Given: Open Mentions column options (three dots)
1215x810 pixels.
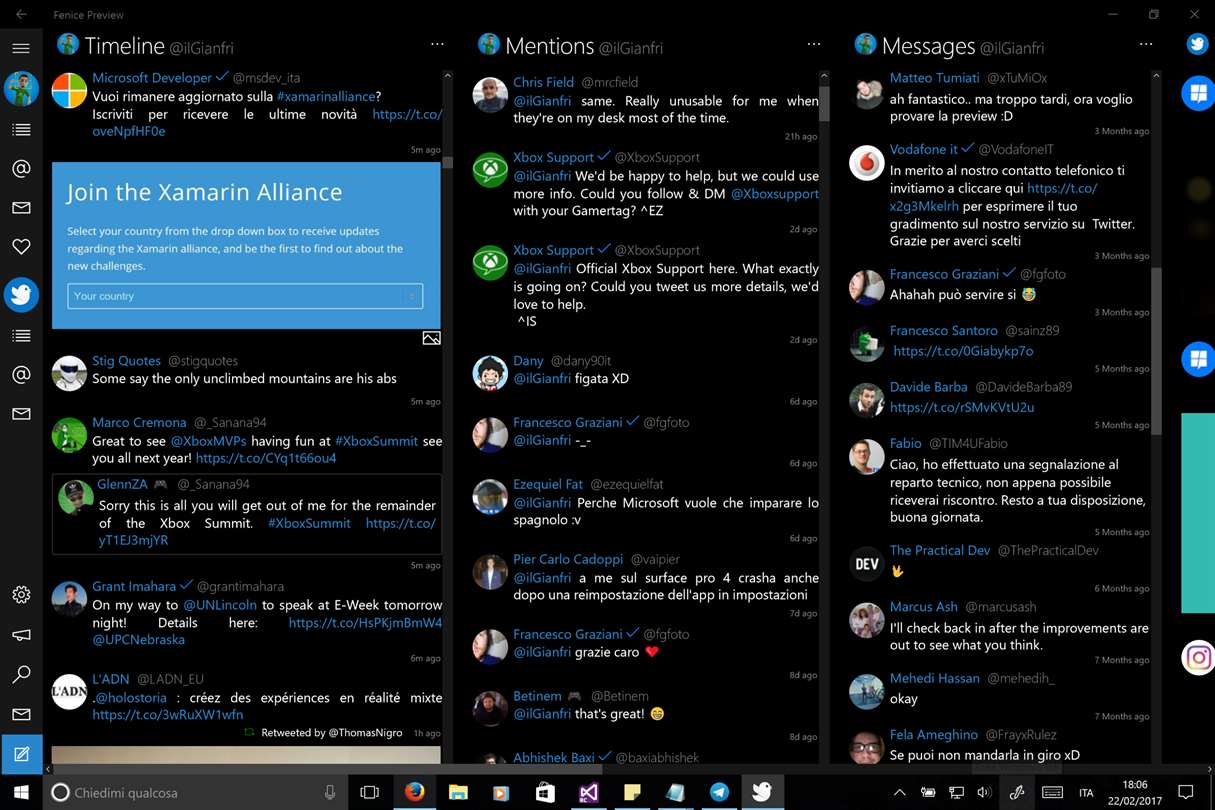Looking at the screenshot, I should point(814,45).
